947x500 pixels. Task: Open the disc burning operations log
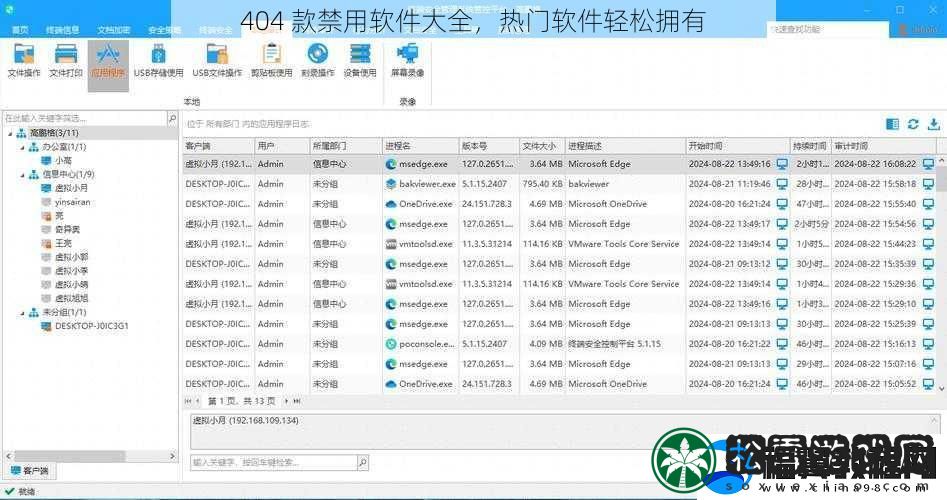[318, 61]
